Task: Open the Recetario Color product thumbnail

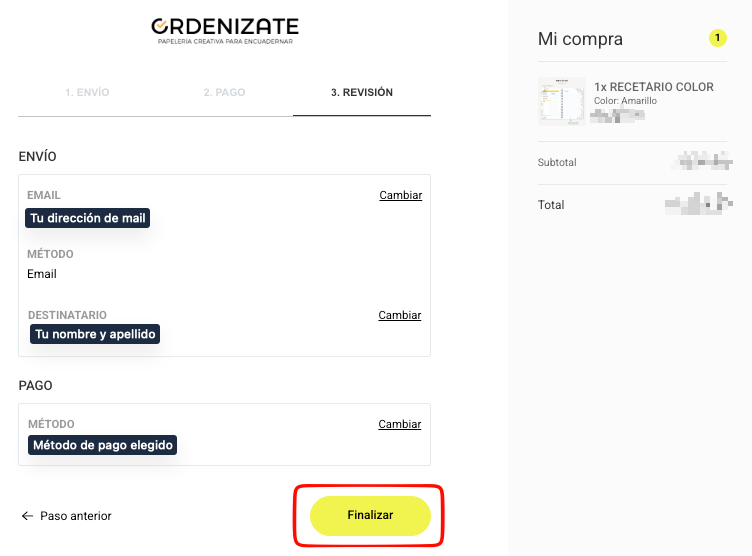Action: (561, 100)
